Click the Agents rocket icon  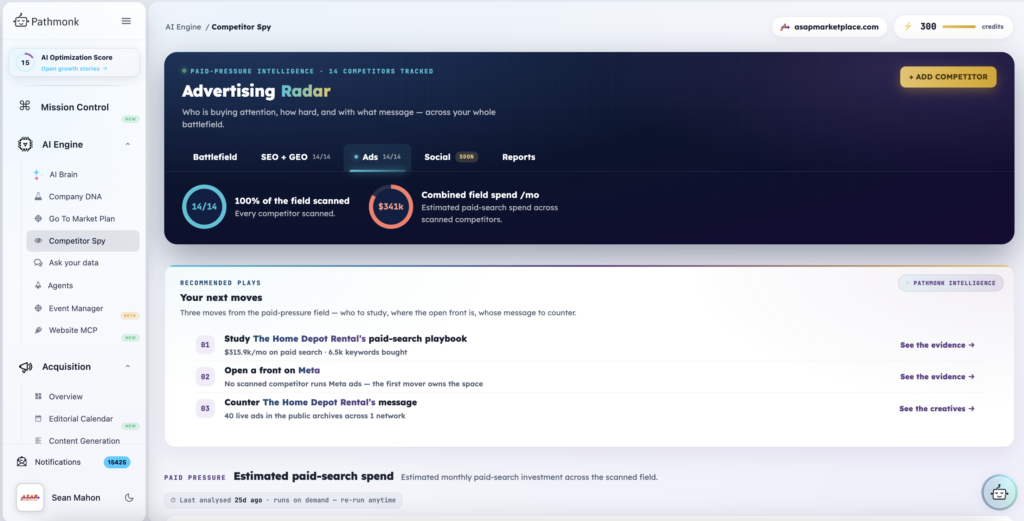click(38, 285)
